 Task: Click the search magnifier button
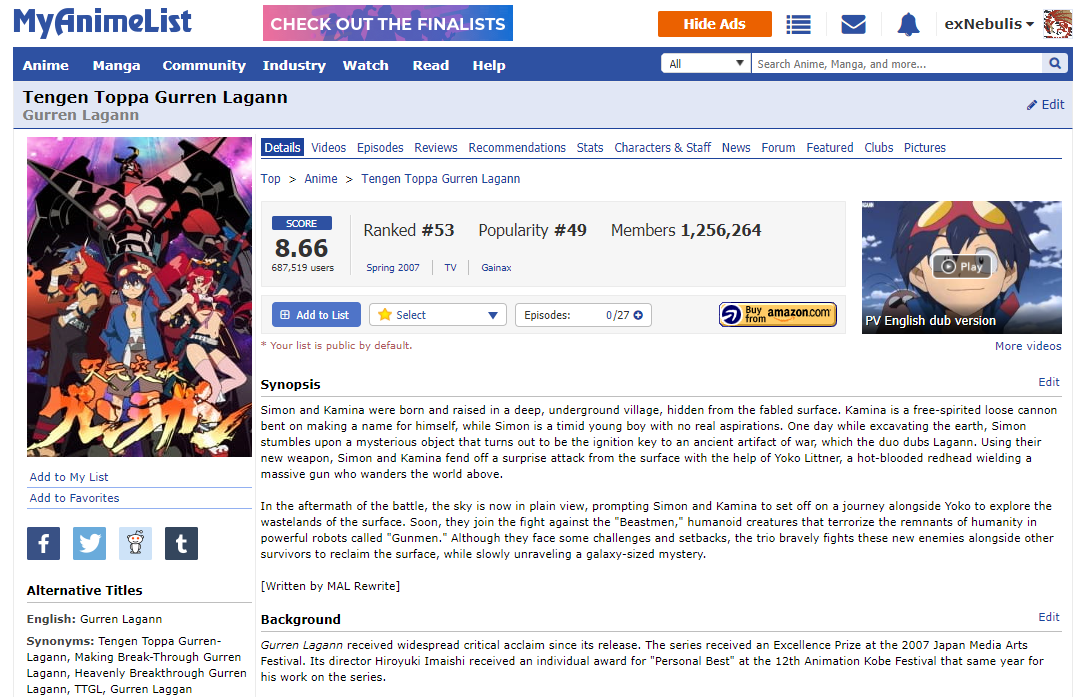point(1055,63)
